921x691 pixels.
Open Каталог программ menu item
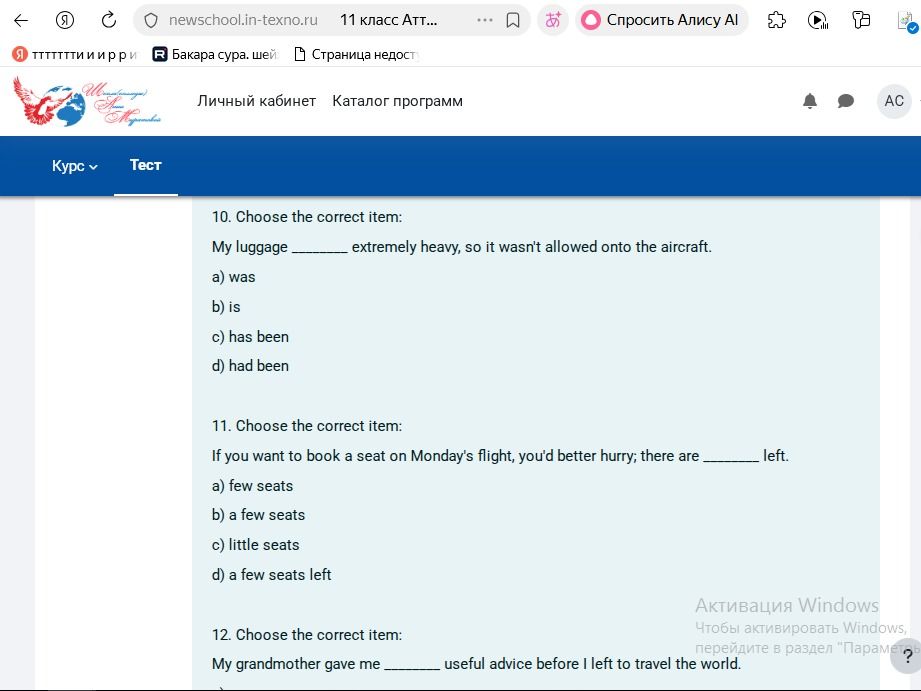tap(398, 101)
